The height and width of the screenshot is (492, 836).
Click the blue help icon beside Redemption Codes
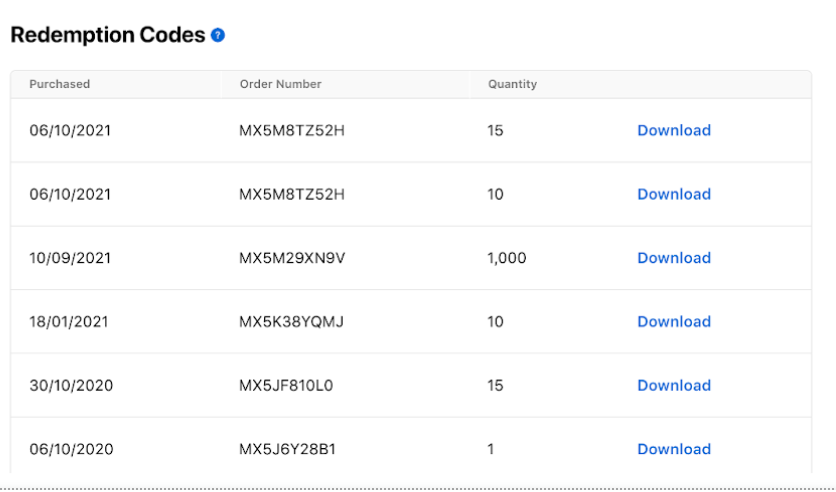(x=218, y=35)
